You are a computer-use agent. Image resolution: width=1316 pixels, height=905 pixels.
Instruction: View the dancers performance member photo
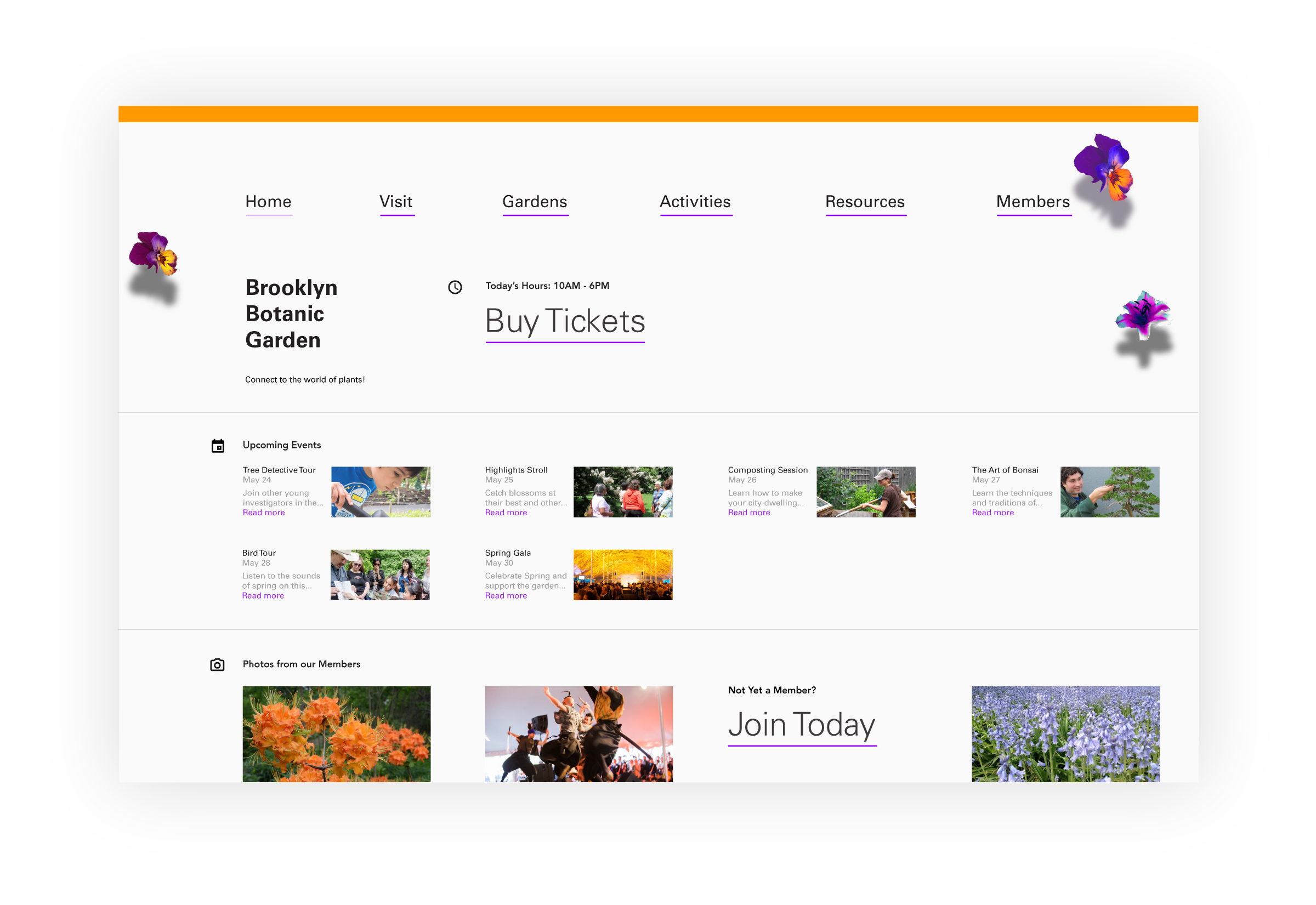(578, 734)
